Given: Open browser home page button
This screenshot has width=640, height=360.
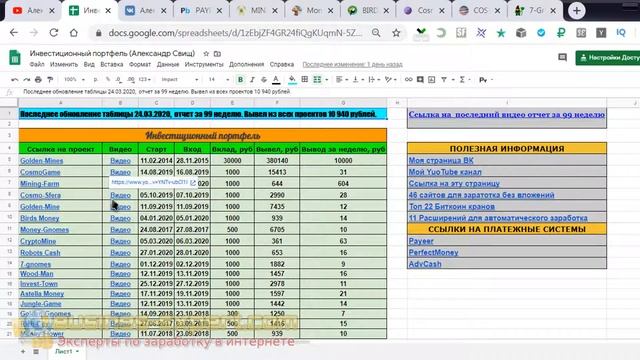Looking at the screenshot, I should point(73,33).
